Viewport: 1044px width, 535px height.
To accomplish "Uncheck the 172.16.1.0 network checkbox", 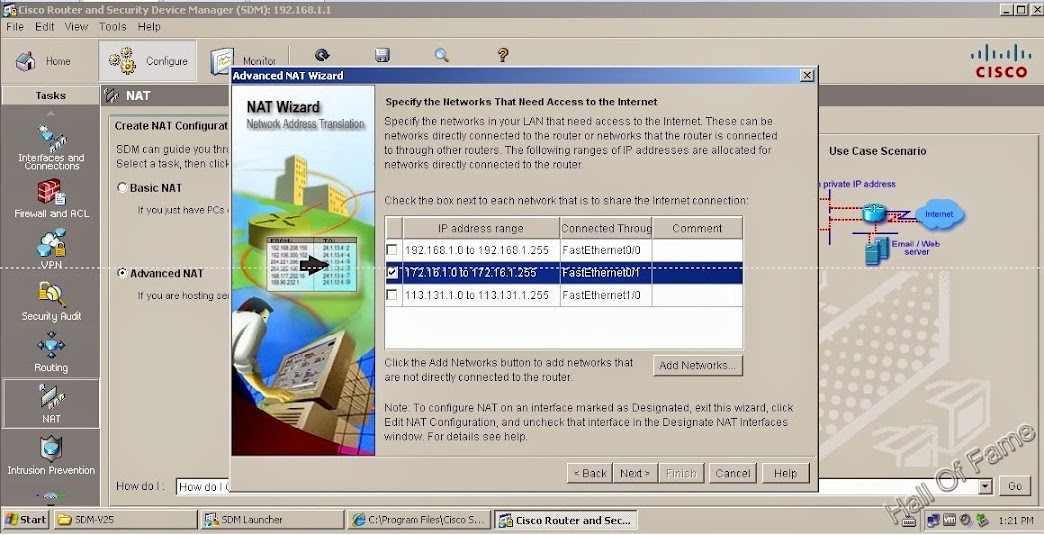I will click(392, 272).
